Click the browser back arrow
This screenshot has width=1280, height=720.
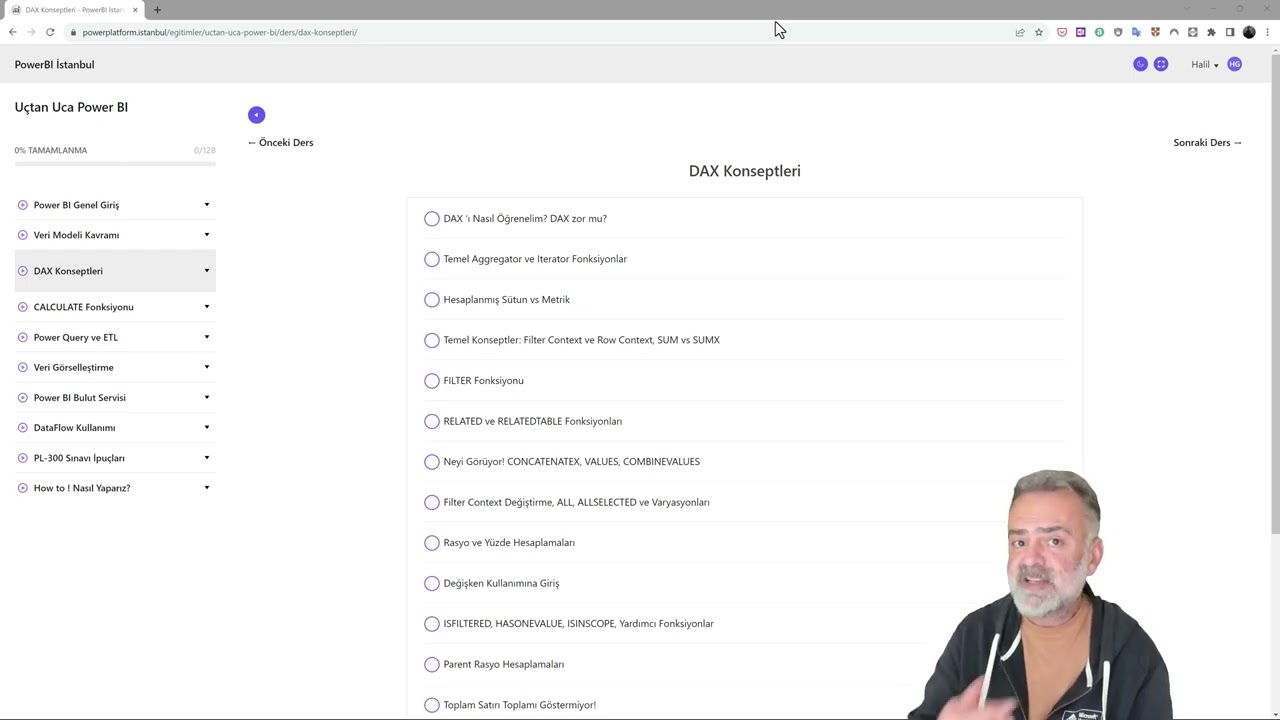click(12, 32)
